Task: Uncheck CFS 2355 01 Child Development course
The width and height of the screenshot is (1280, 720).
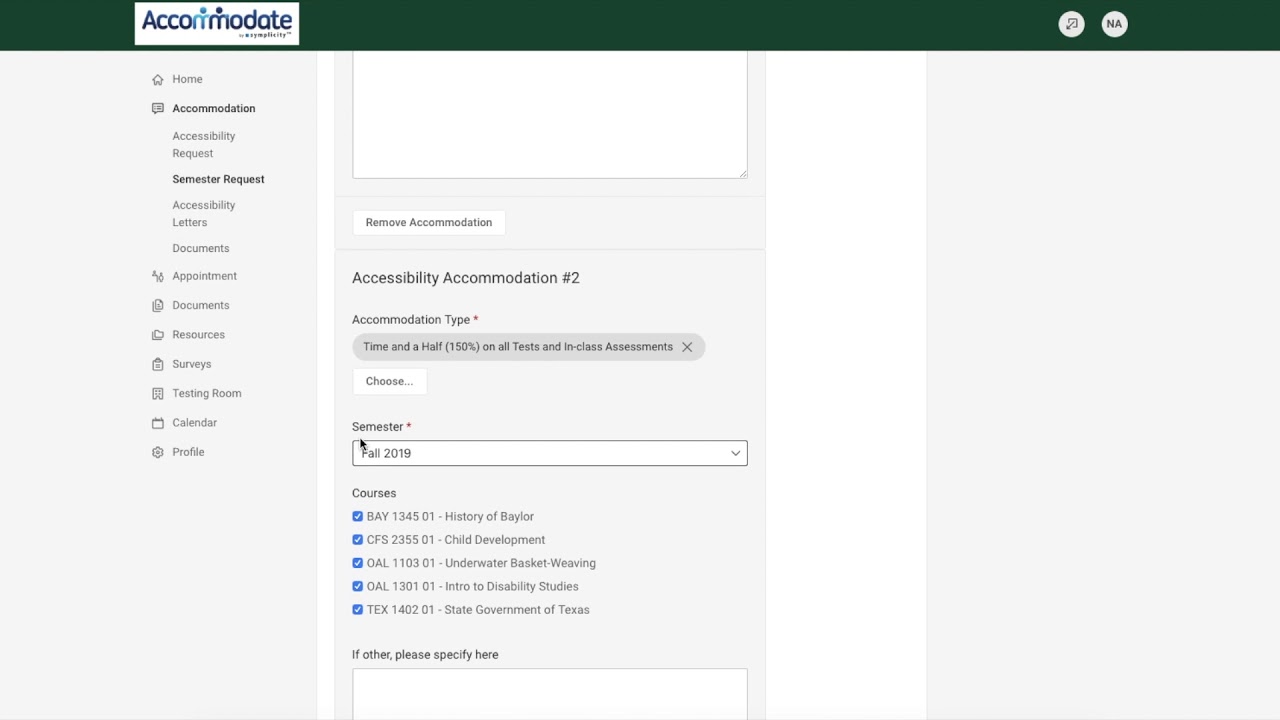Action: point(358,540)
